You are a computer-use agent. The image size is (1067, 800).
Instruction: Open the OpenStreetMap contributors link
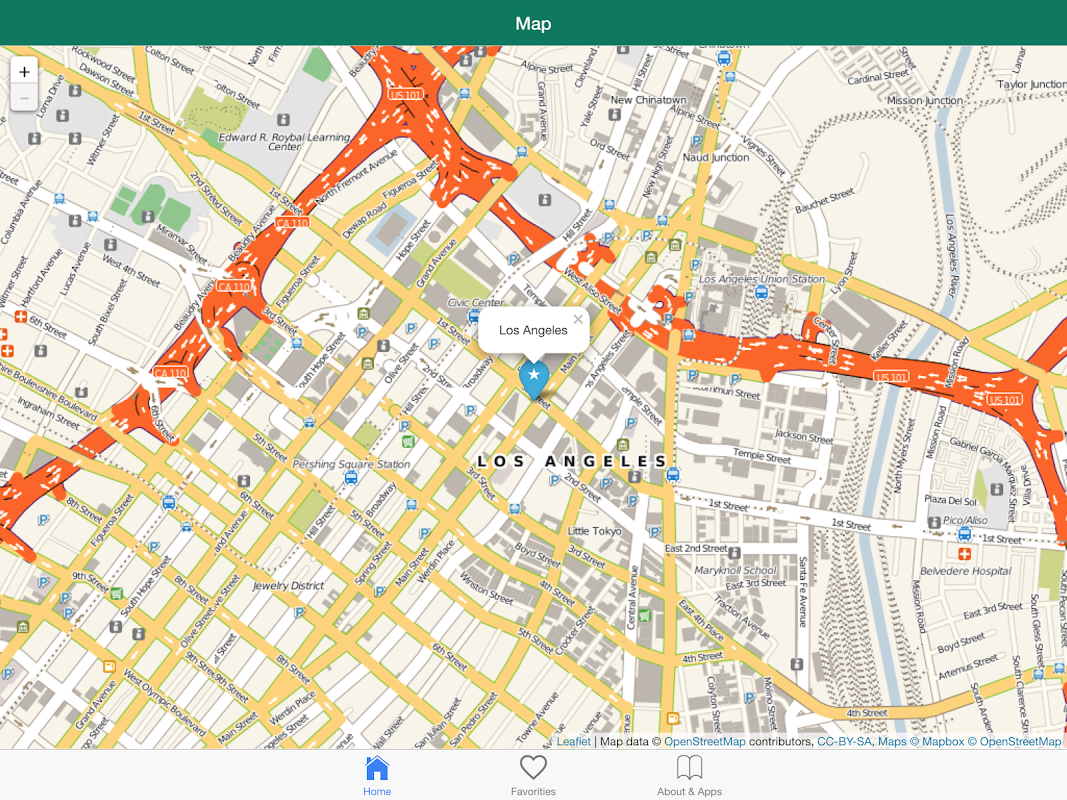(704, 741)
